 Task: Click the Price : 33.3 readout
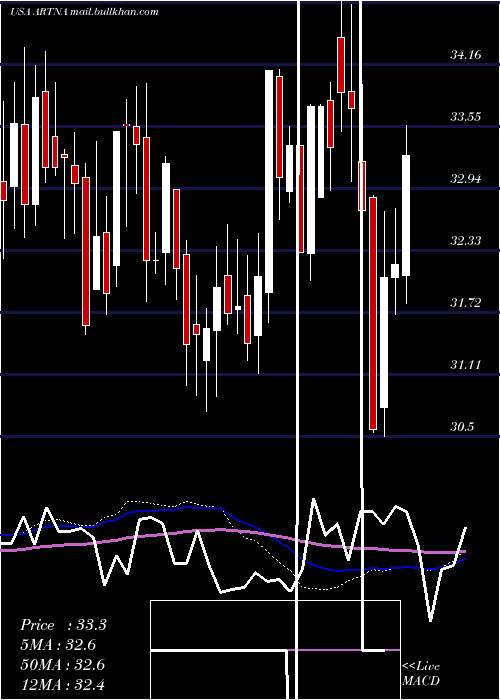coord(63,625)
